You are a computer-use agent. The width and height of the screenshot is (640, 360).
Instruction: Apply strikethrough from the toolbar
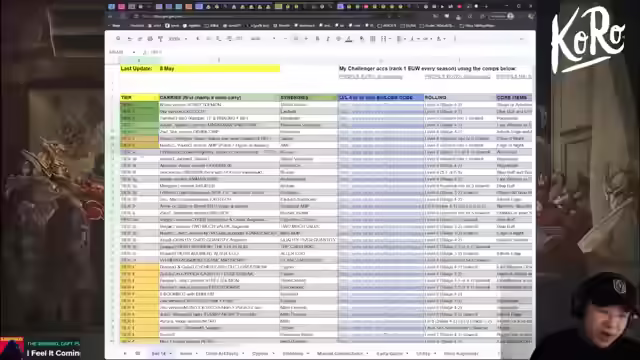click(338, 39)
